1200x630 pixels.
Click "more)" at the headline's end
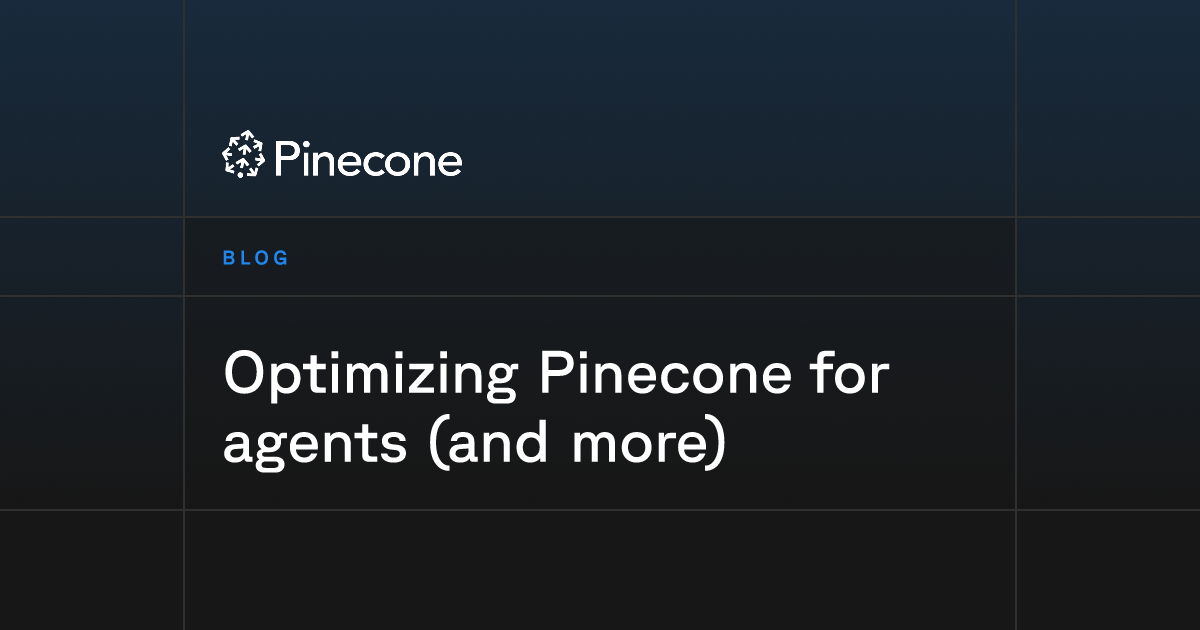[647, 442]
